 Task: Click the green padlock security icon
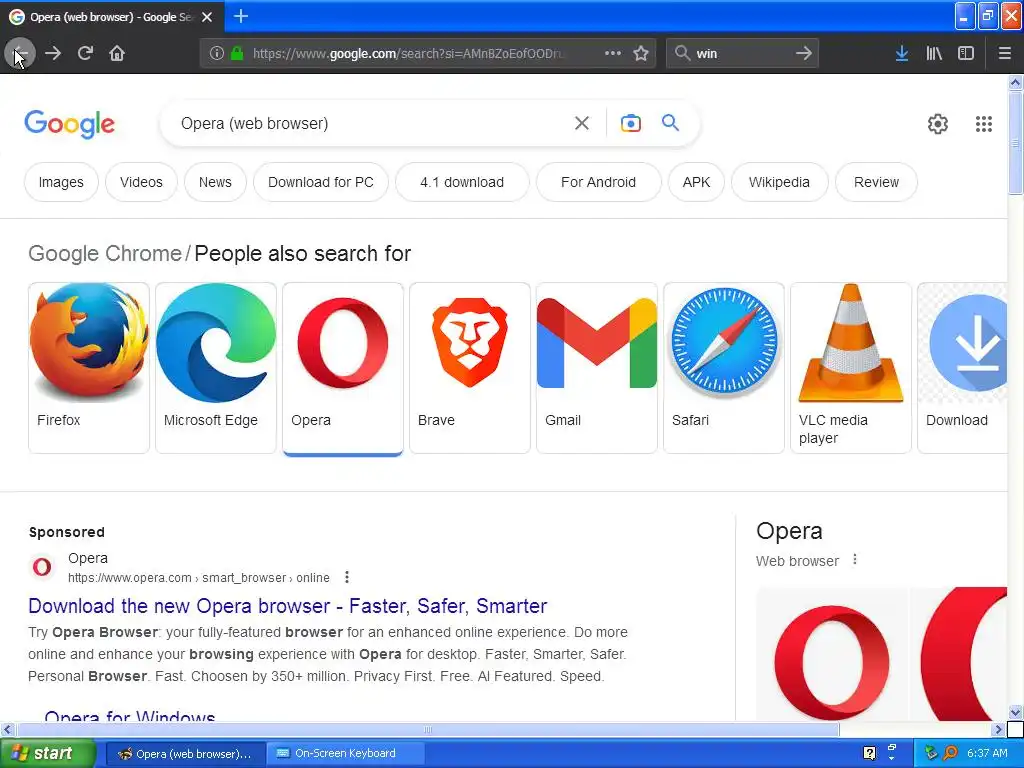[237, 54]
